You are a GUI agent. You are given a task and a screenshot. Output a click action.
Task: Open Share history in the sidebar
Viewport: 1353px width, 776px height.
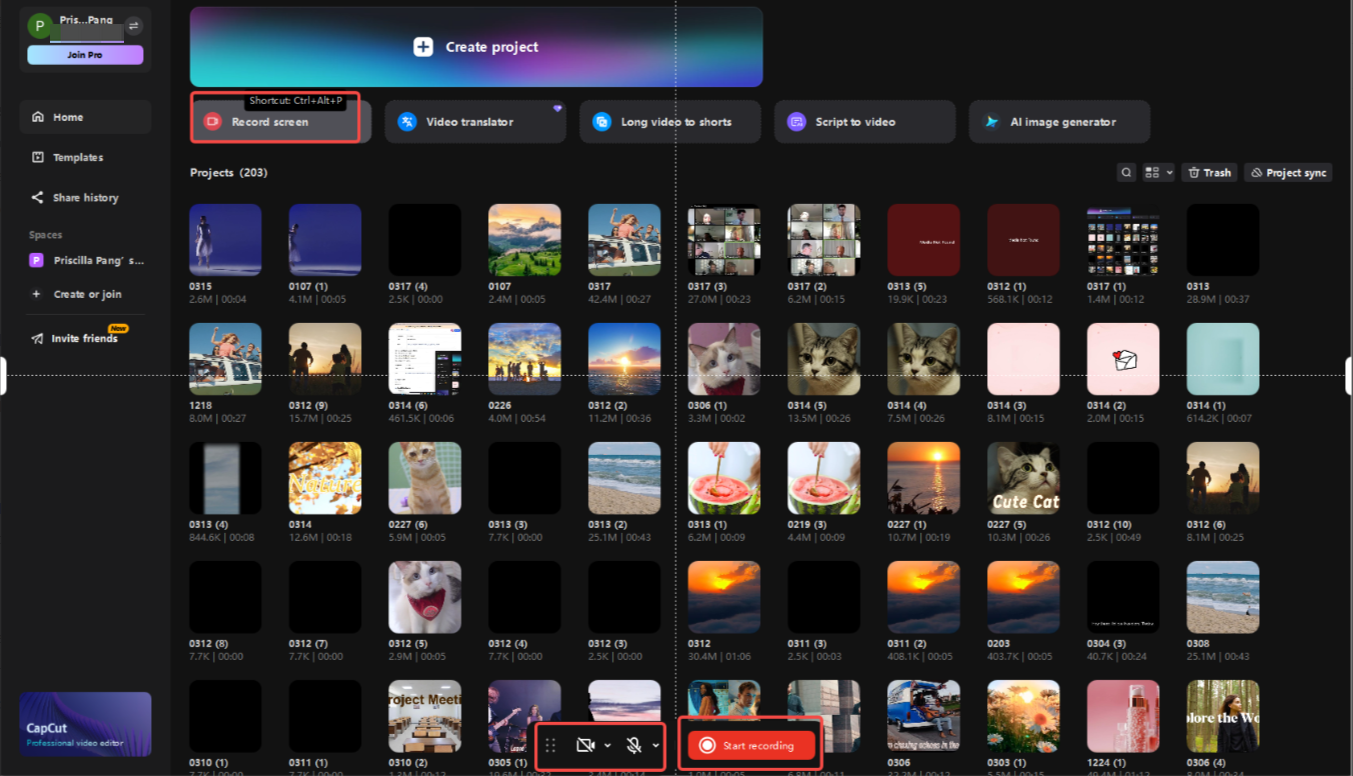point(85,197)
